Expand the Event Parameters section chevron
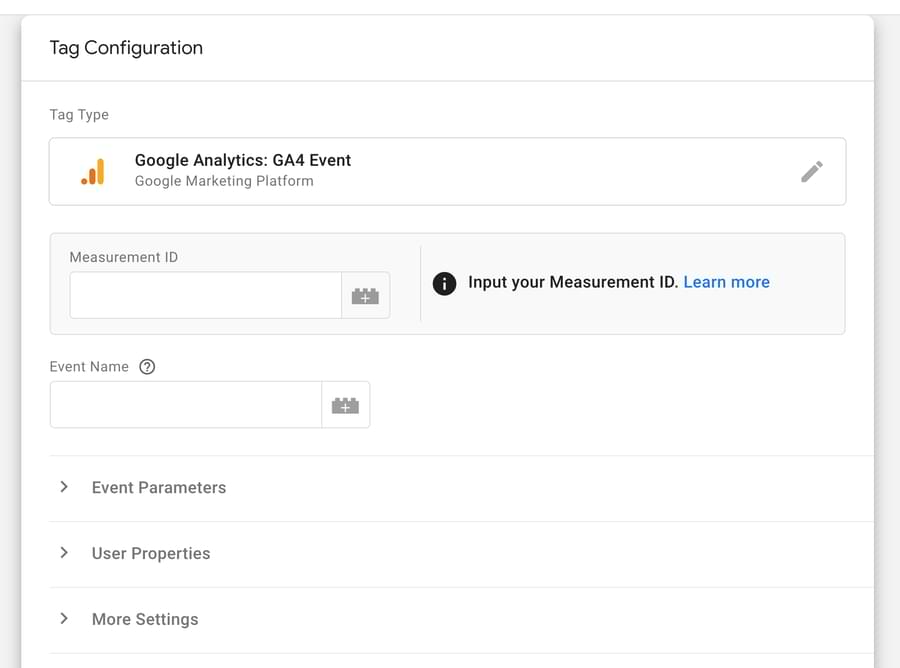The image size is (900, 668). (64, 487)
